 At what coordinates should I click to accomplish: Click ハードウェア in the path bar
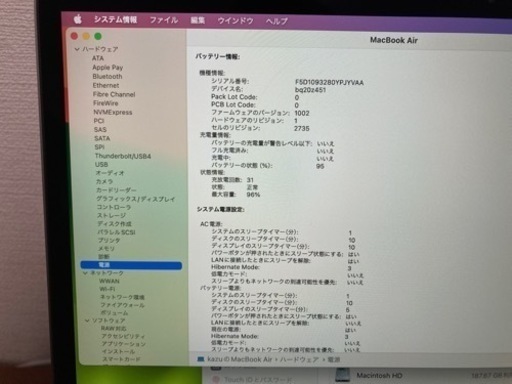(299, 360)
